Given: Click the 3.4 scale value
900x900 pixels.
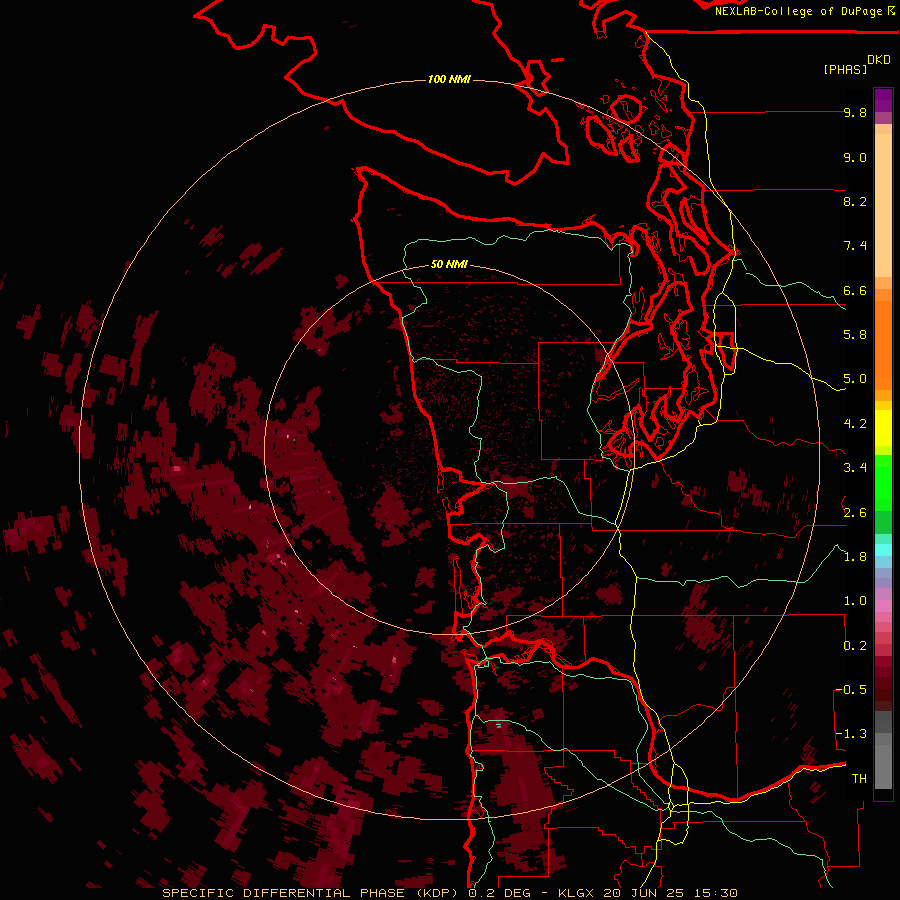Looking at the screenshot, I should pyautogui.click(x=855, y=468).
